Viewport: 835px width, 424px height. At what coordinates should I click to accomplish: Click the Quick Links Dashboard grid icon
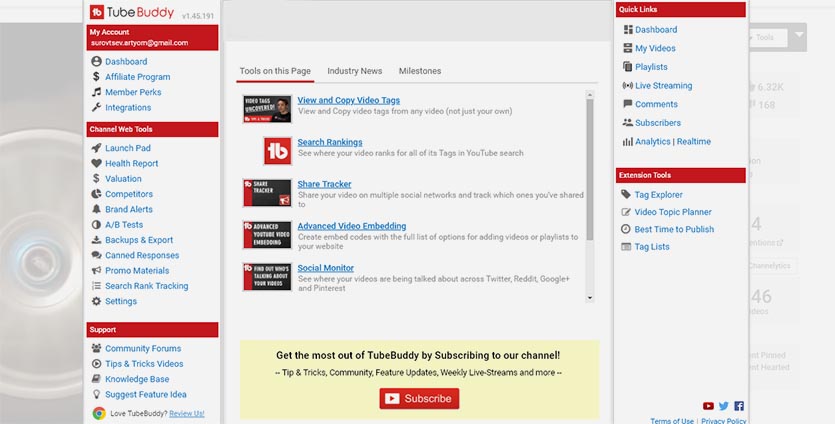coord(628,29)
